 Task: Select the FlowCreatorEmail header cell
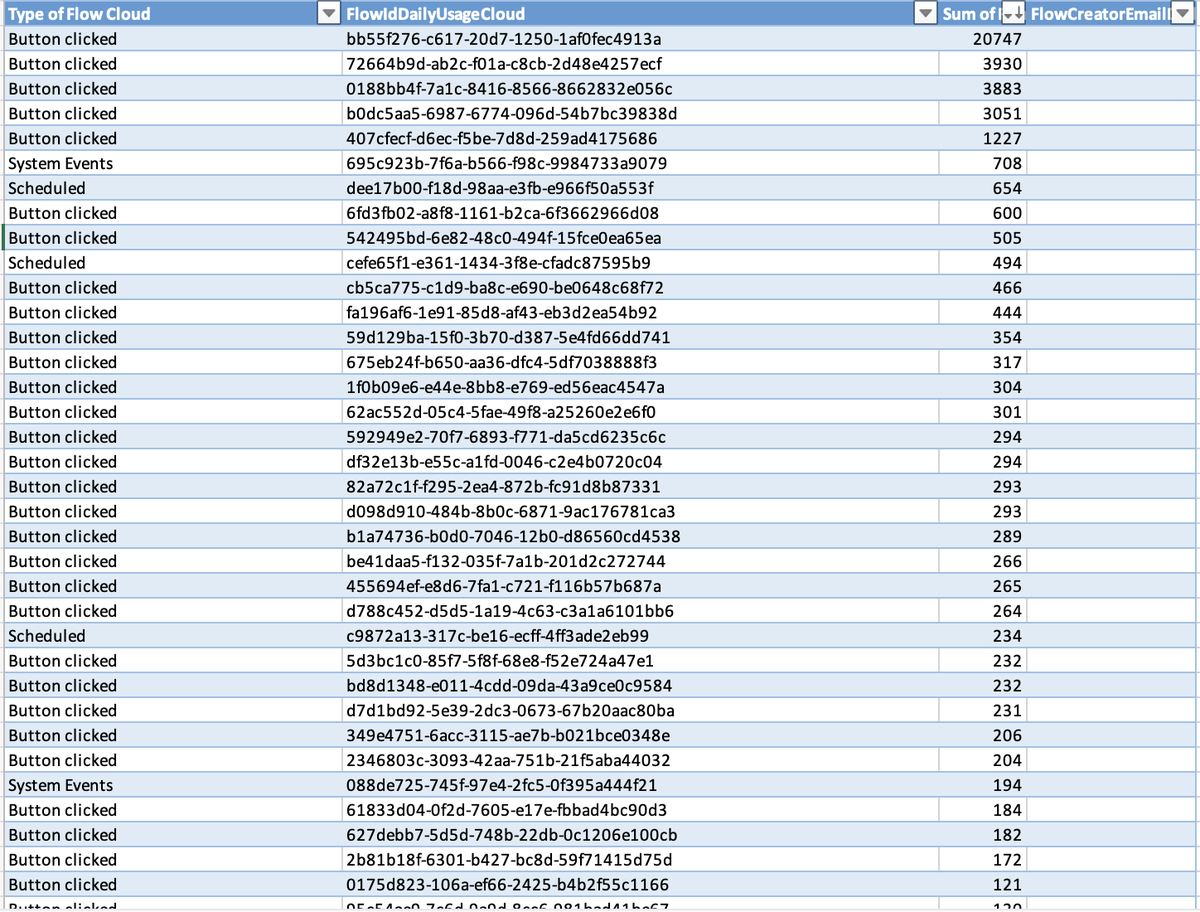point(1112,13)
